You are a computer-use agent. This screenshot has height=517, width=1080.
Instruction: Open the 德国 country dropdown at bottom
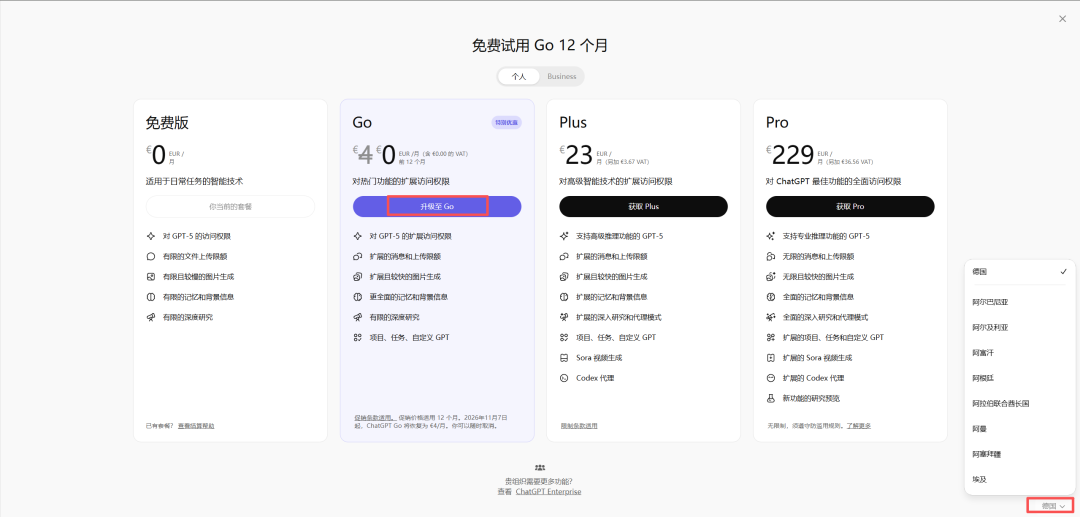pyautogui.click(x=1053, y=506)
